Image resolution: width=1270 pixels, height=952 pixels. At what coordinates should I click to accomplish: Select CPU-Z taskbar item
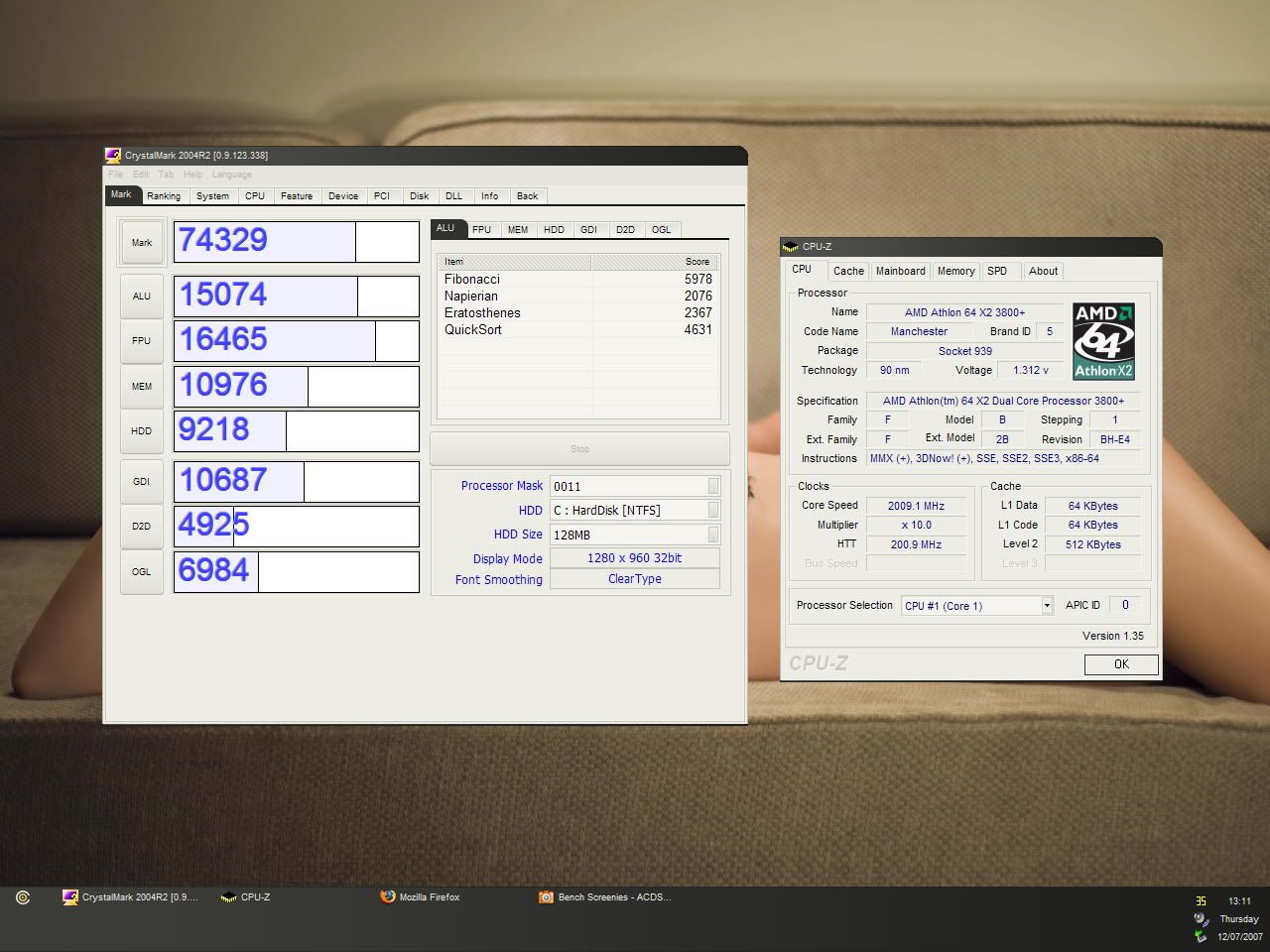pyautogui.click(x=245, y=896)
